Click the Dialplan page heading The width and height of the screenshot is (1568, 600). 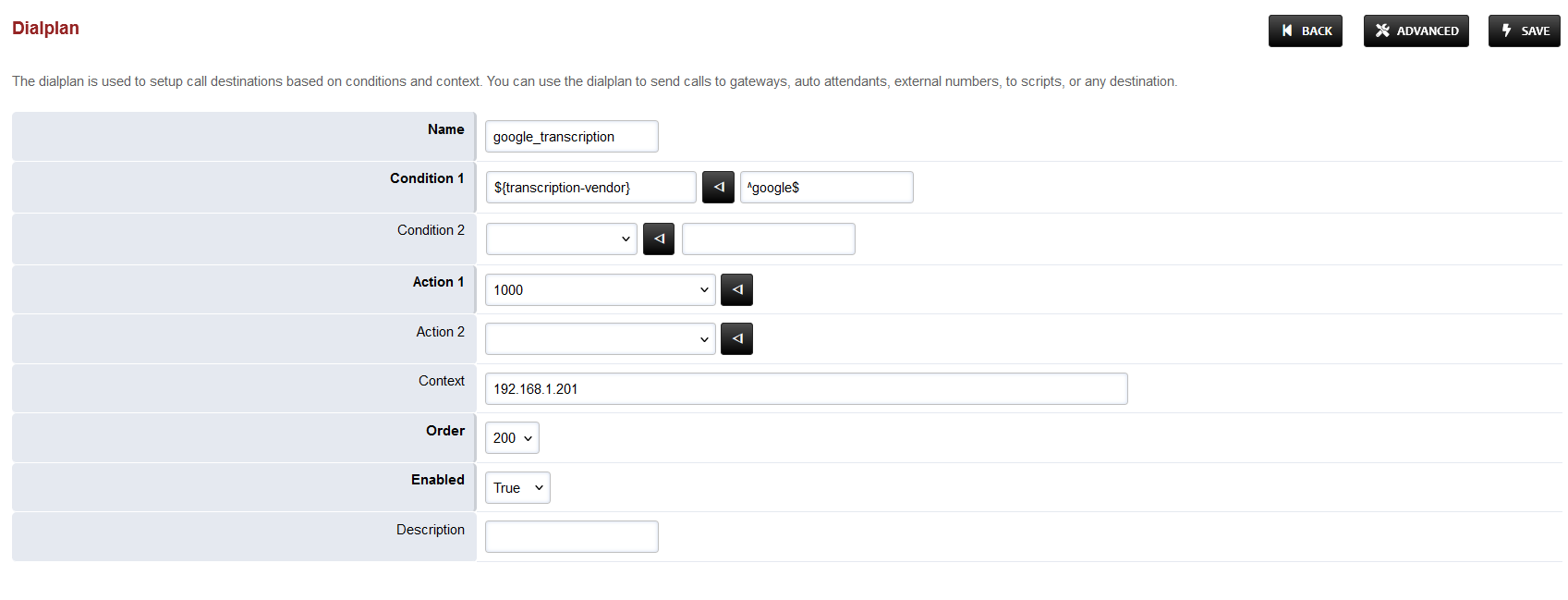tap(45, 28)
